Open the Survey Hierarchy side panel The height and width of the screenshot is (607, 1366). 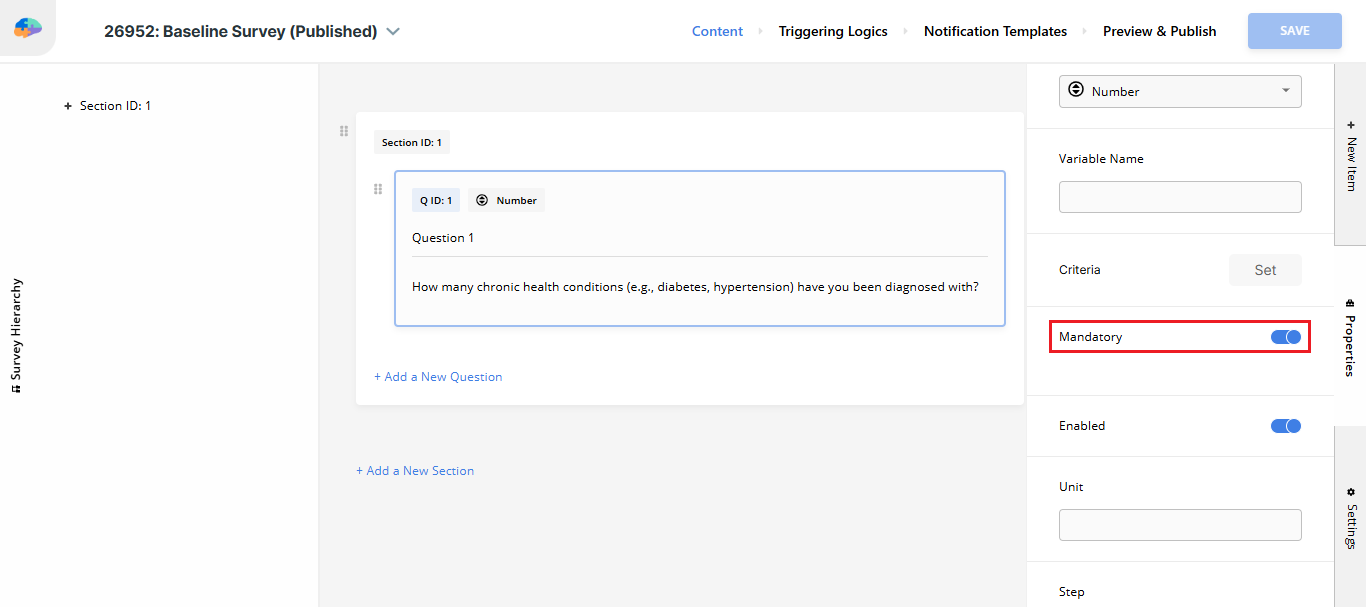tap(16, 335)
